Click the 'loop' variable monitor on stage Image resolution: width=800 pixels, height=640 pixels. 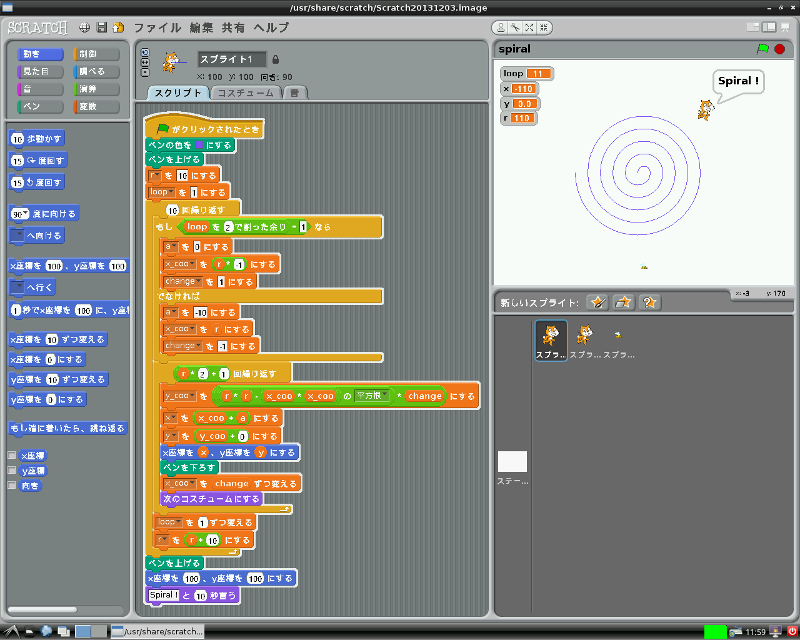coord(527,73)
